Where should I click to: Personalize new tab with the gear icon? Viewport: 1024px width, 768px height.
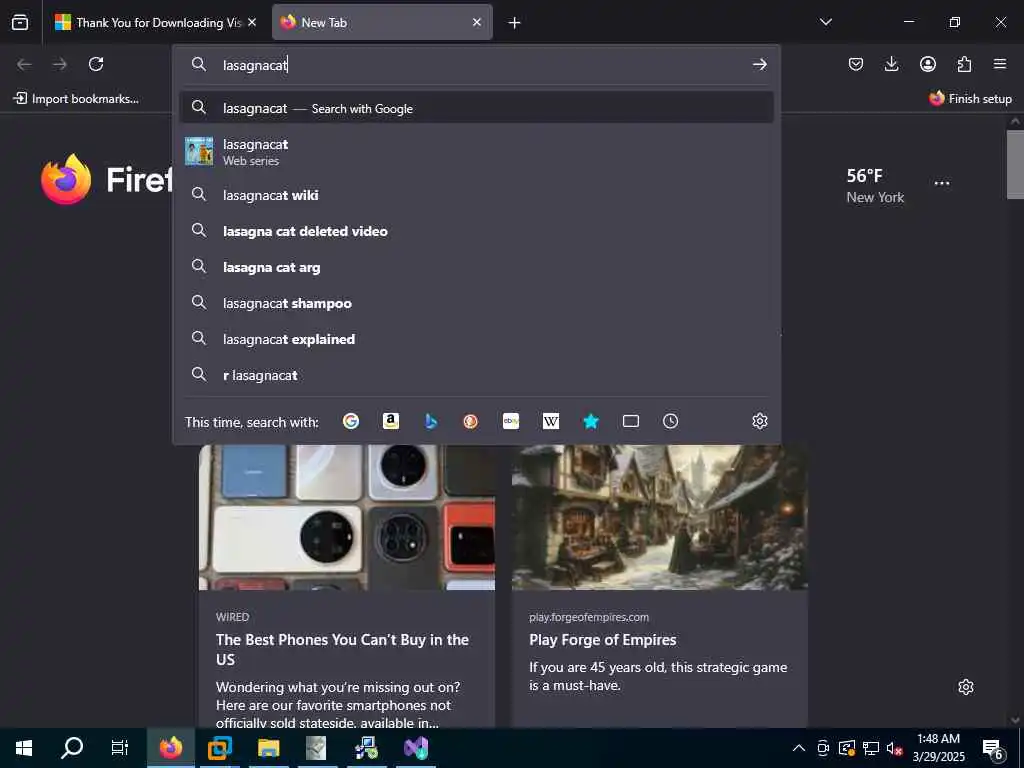pyautogui.click(x=966, y=687)
